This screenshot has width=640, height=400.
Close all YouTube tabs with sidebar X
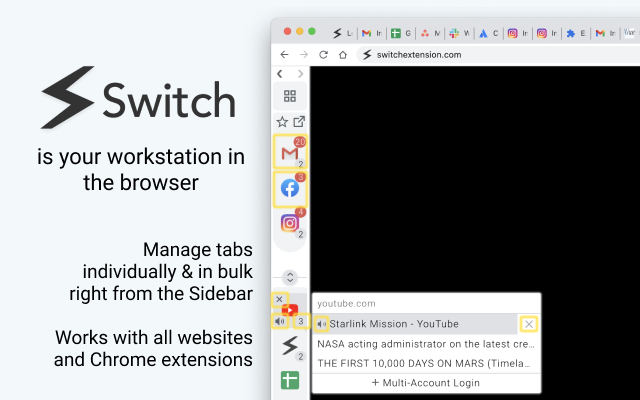[280, 299]
